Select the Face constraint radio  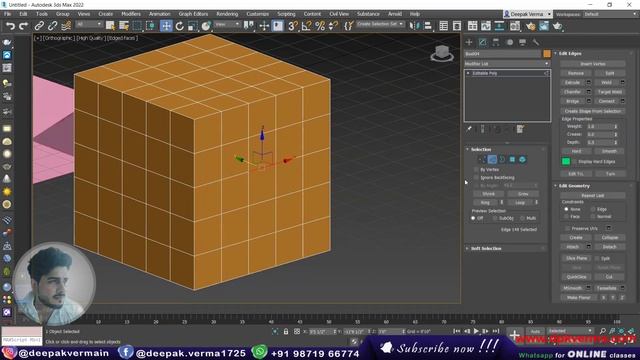tap(567, 216)
